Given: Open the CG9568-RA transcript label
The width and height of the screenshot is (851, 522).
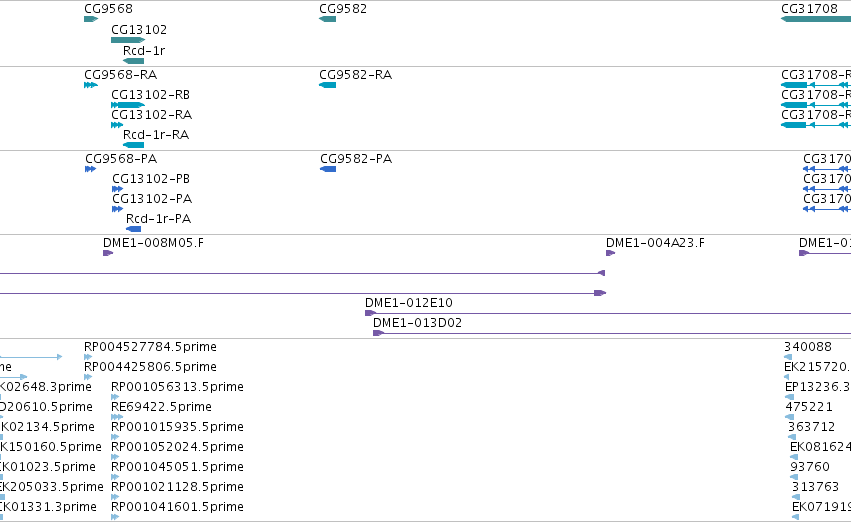Looking at the screenshot, I should (x=120, y=75).
